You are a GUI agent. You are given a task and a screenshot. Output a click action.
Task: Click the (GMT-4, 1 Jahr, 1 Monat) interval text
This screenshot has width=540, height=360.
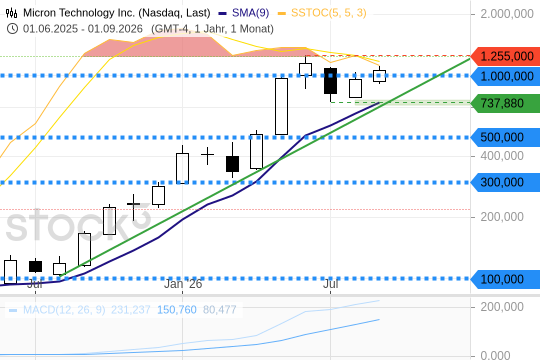(212, 29)
